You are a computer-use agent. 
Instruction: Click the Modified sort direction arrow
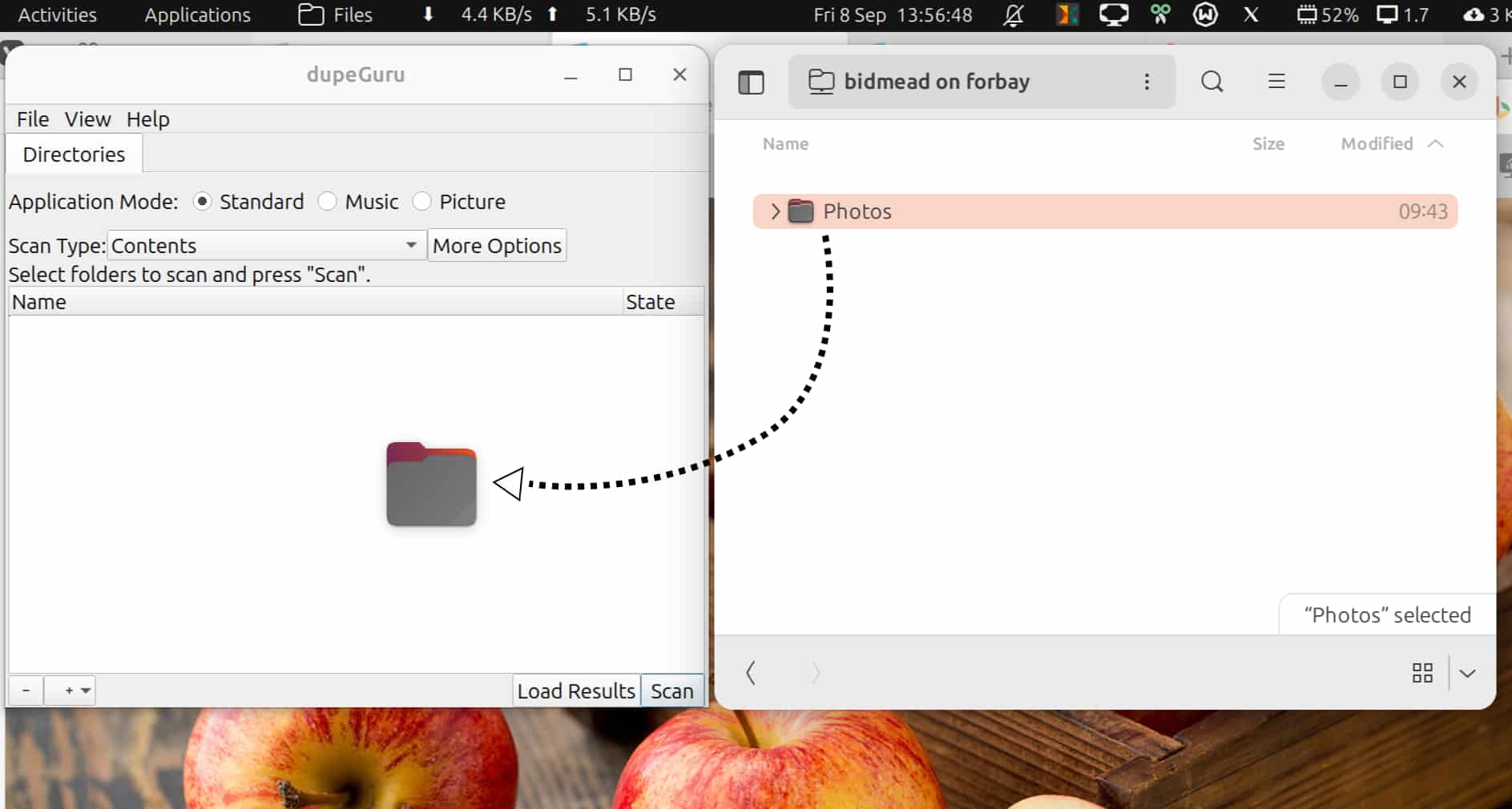pyautogui.click(x=1436, y=144)
